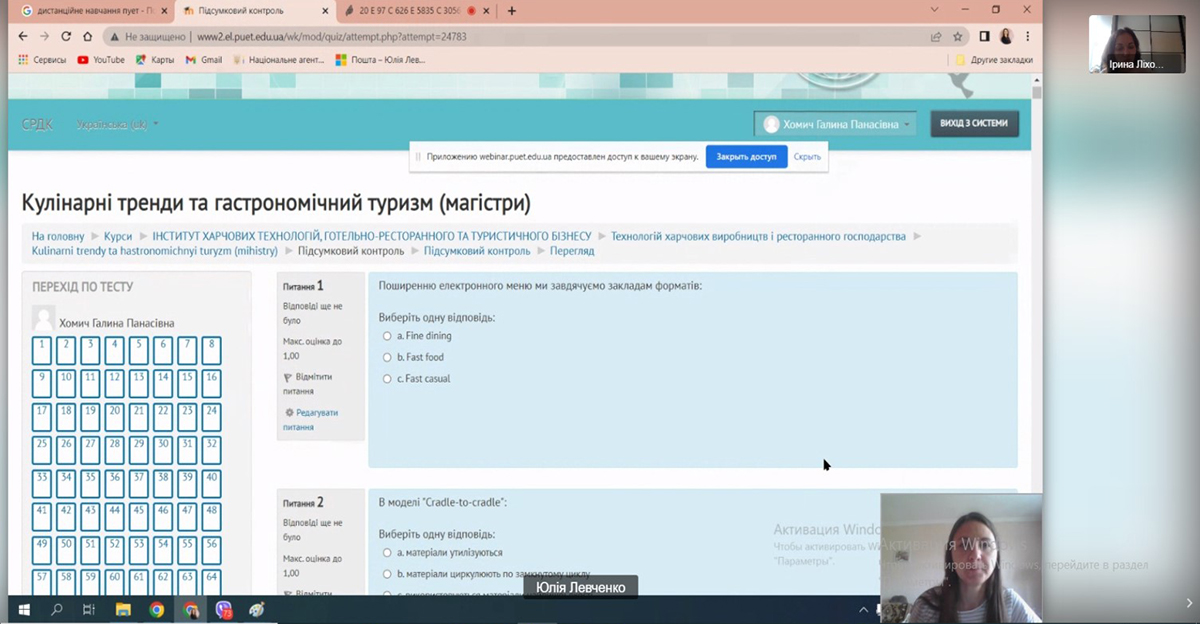Select answer b. Fast food
1200x624 pixels.
[x=388, y=357]
